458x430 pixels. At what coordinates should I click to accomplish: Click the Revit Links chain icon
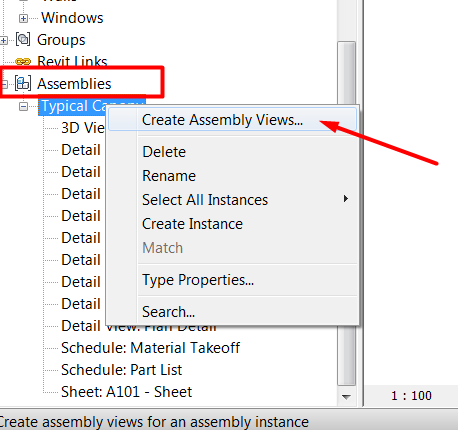(x=23, y=62)
